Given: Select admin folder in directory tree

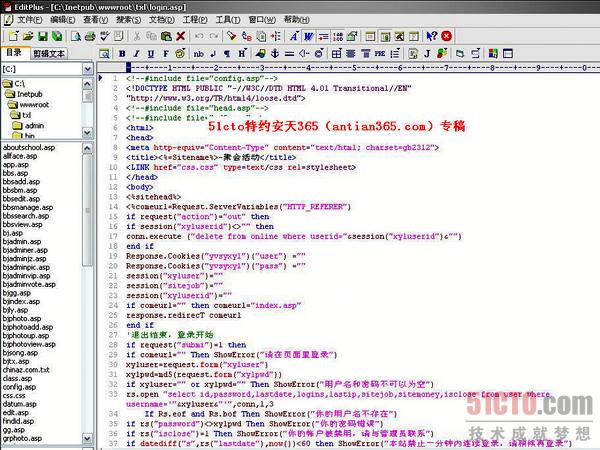Looking at the screenshot, I should click(x=34, y=126).
